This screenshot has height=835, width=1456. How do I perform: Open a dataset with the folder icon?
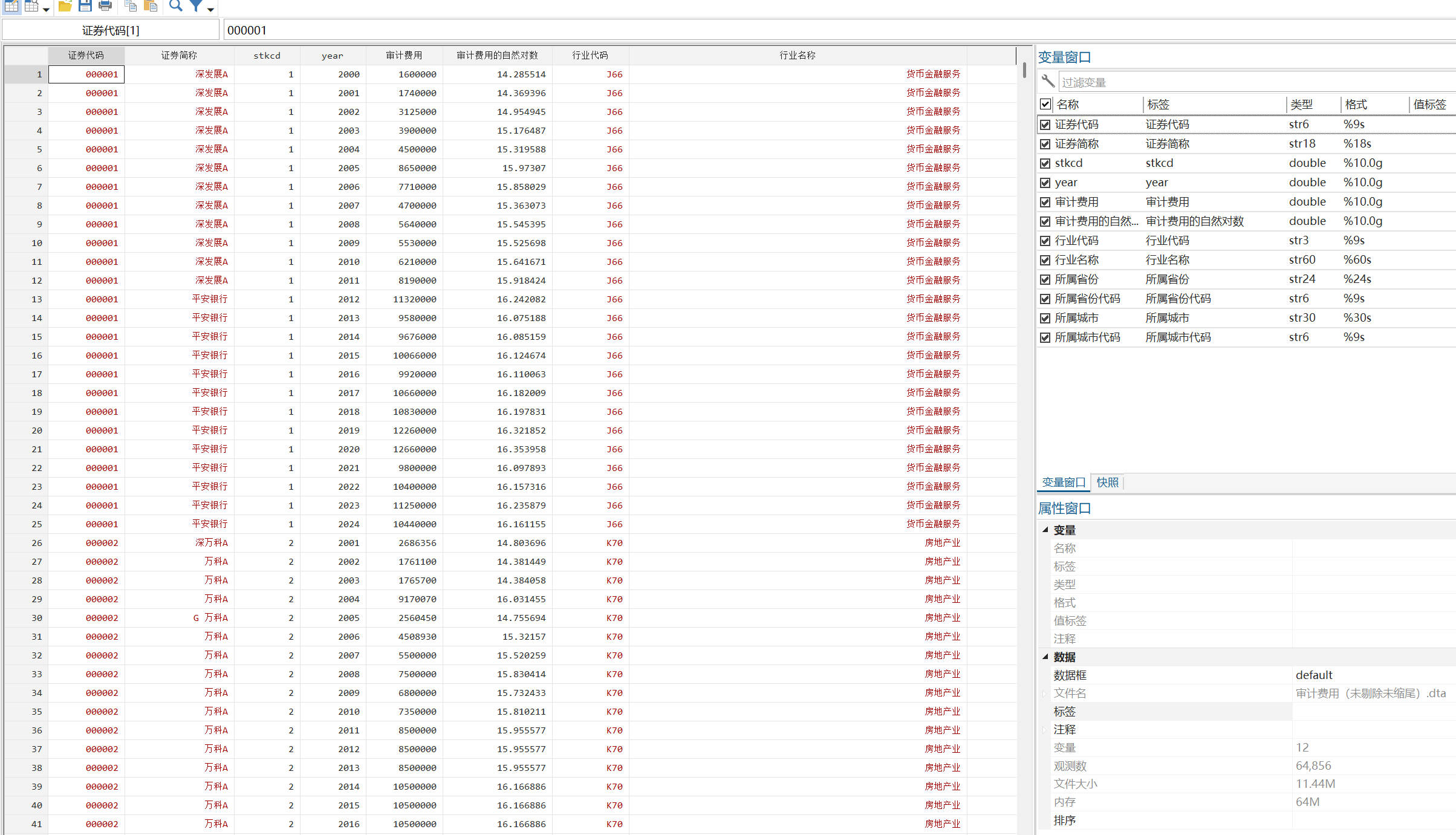[x=65, y=6]
